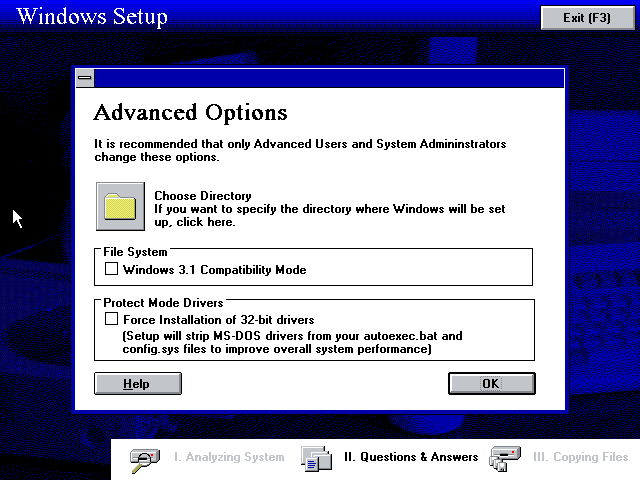
Task: Click the Exit (F3) button
Action: coord(587,18)
